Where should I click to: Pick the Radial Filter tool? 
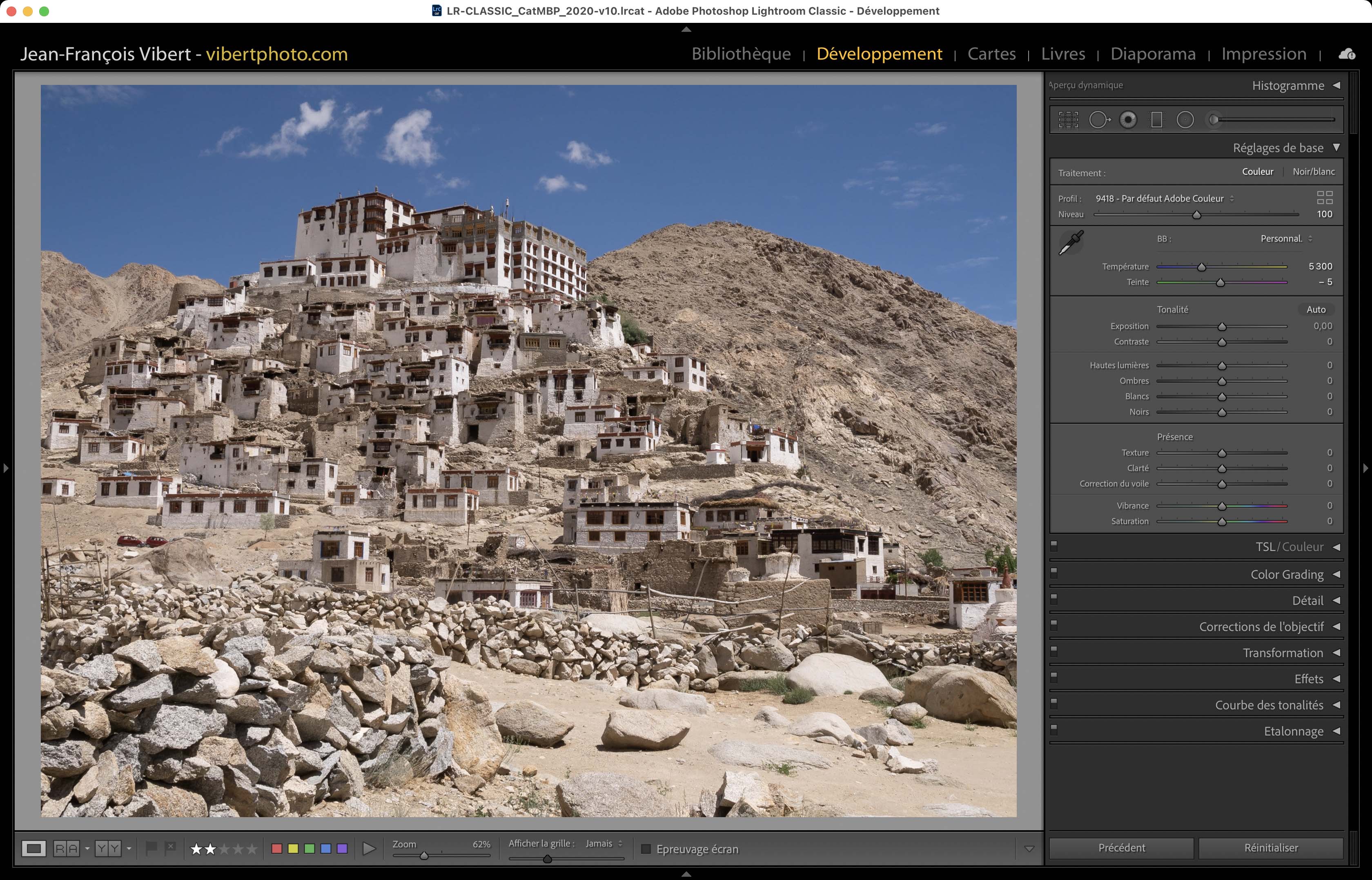tap(1185, 120)
